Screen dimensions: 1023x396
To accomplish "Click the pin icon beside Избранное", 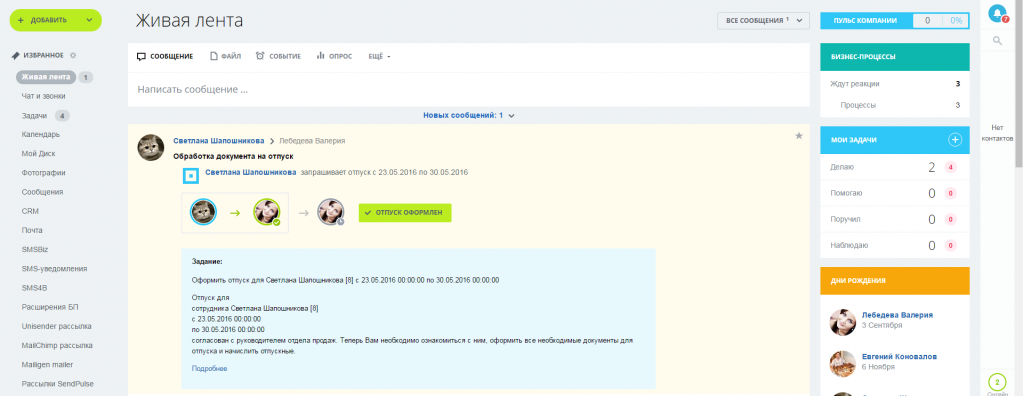I will [x=15, y=55].
